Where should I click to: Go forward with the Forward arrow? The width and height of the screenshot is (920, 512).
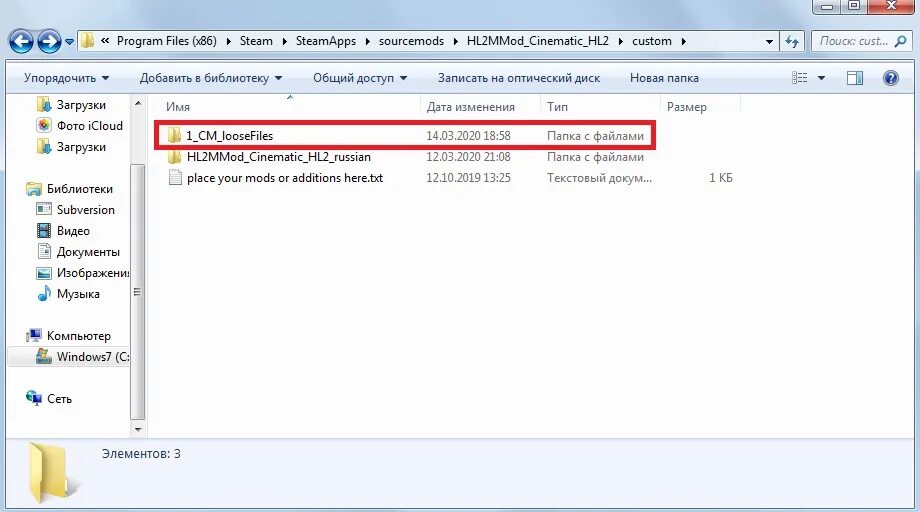coord(49,42)
